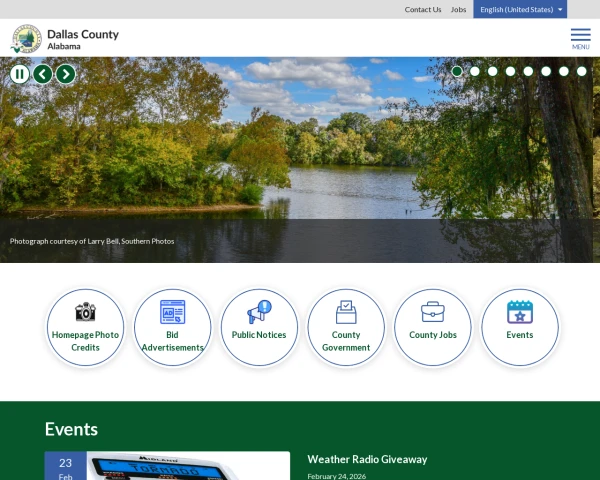Viewport: 600px width, 480px height.
Task: Click the County Government ballot box icon
Action: [346, 312]
